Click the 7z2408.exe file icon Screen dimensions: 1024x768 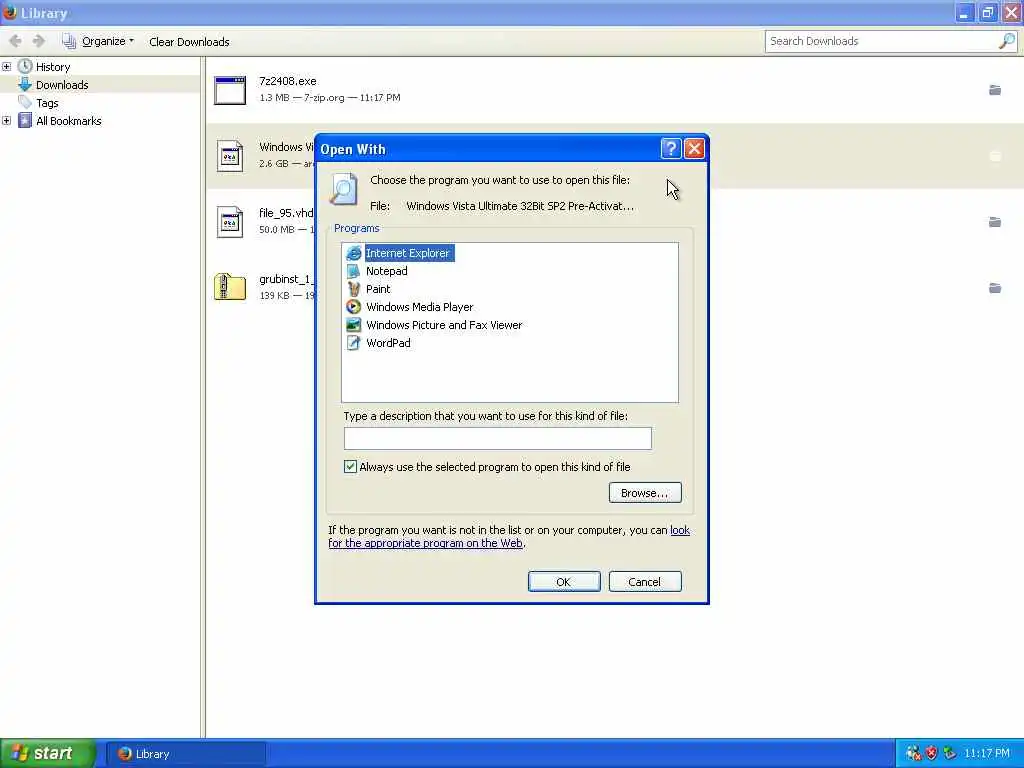tap(230, 90)
